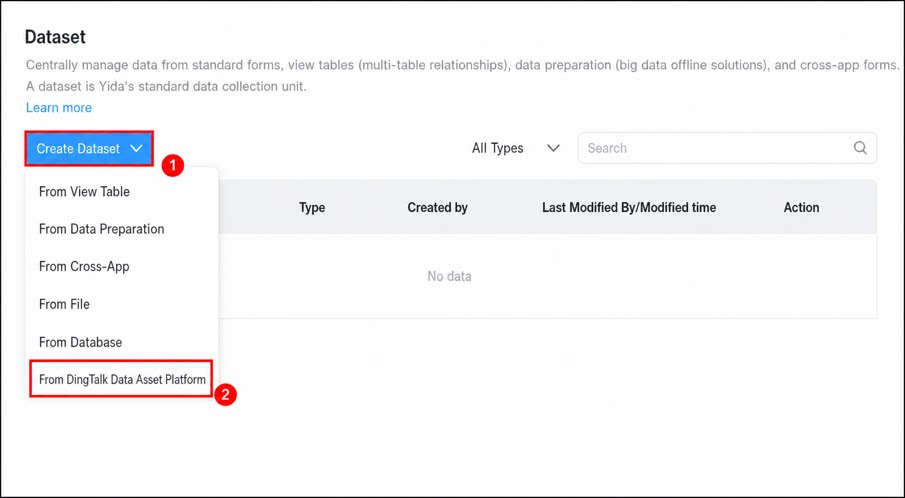Open the Create Dataset dropdown
The image size is (905, 498).
[89, 148]
